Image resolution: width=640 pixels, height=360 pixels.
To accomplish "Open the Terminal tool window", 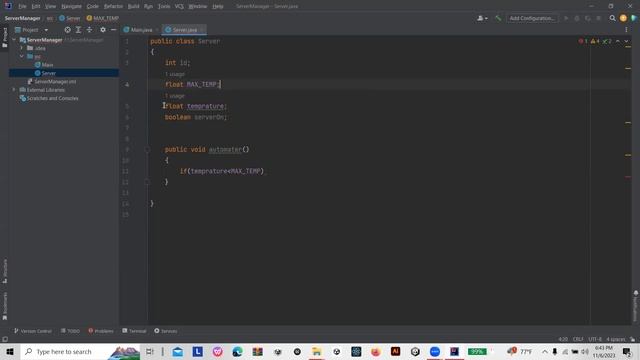I will 134,331.
